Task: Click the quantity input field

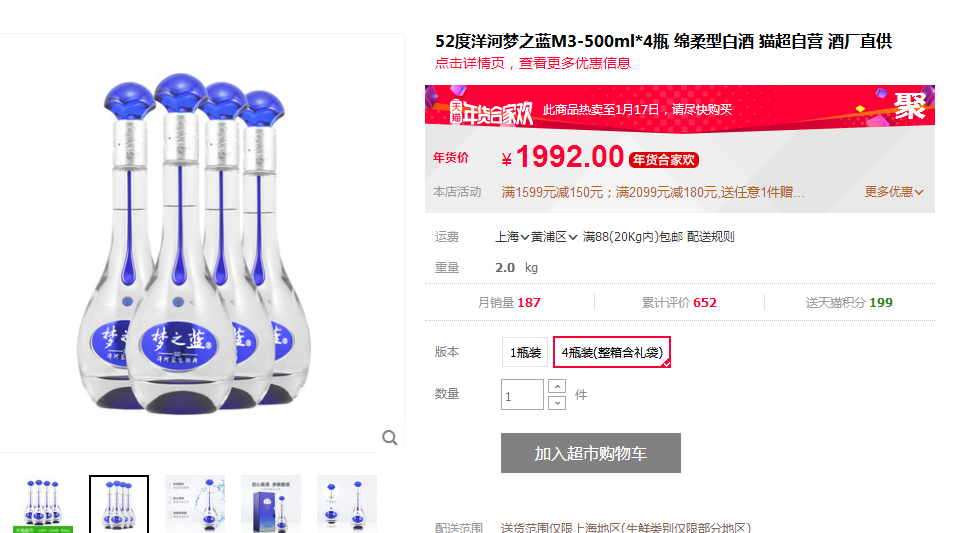Action: click(x=522, y=395)
